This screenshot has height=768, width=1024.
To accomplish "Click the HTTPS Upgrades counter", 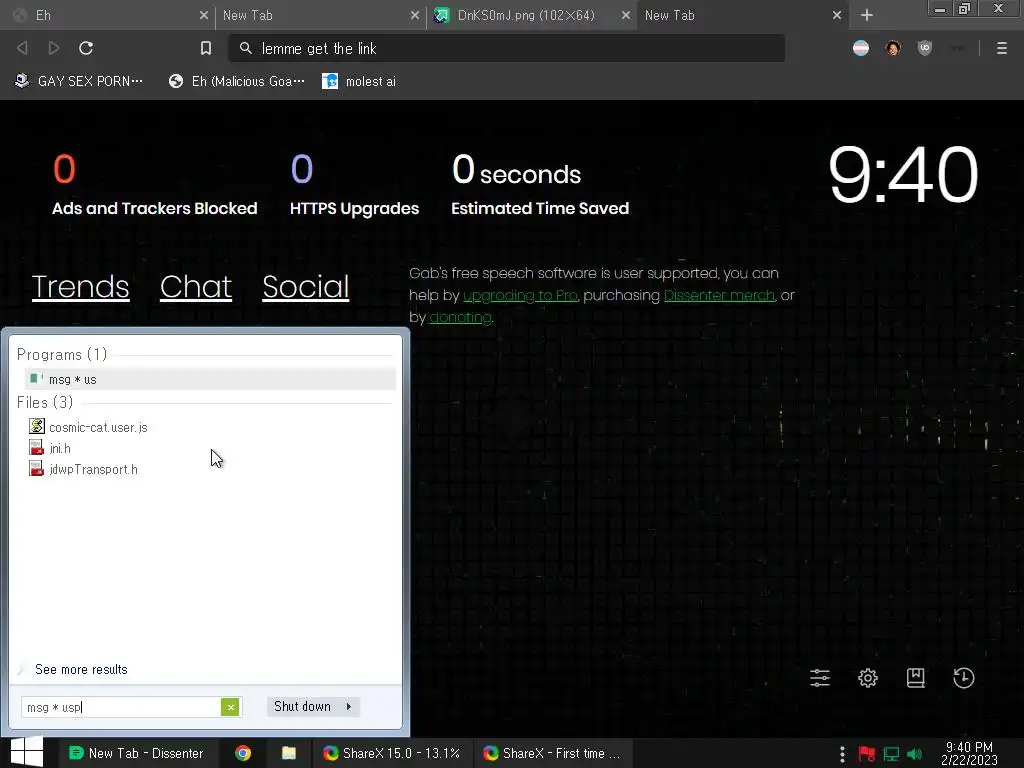I will pos(355,185).
